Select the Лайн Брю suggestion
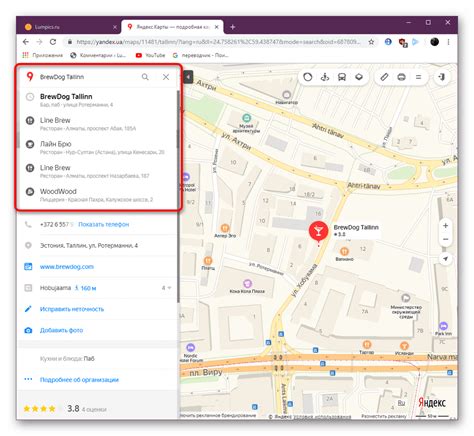 98,147
